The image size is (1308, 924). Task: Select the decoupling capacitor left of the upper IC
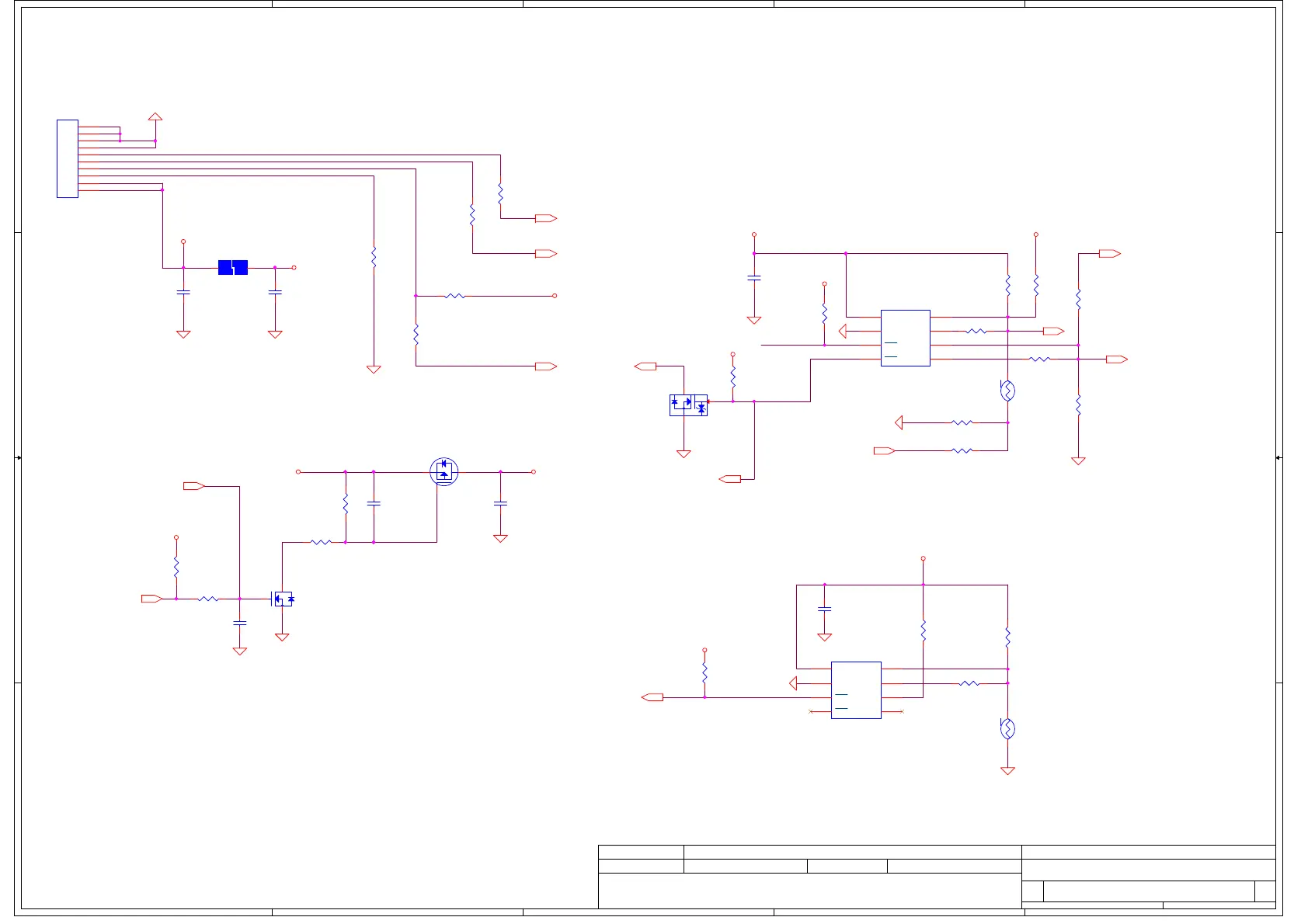pyautogui.click(x=753, y=277)
